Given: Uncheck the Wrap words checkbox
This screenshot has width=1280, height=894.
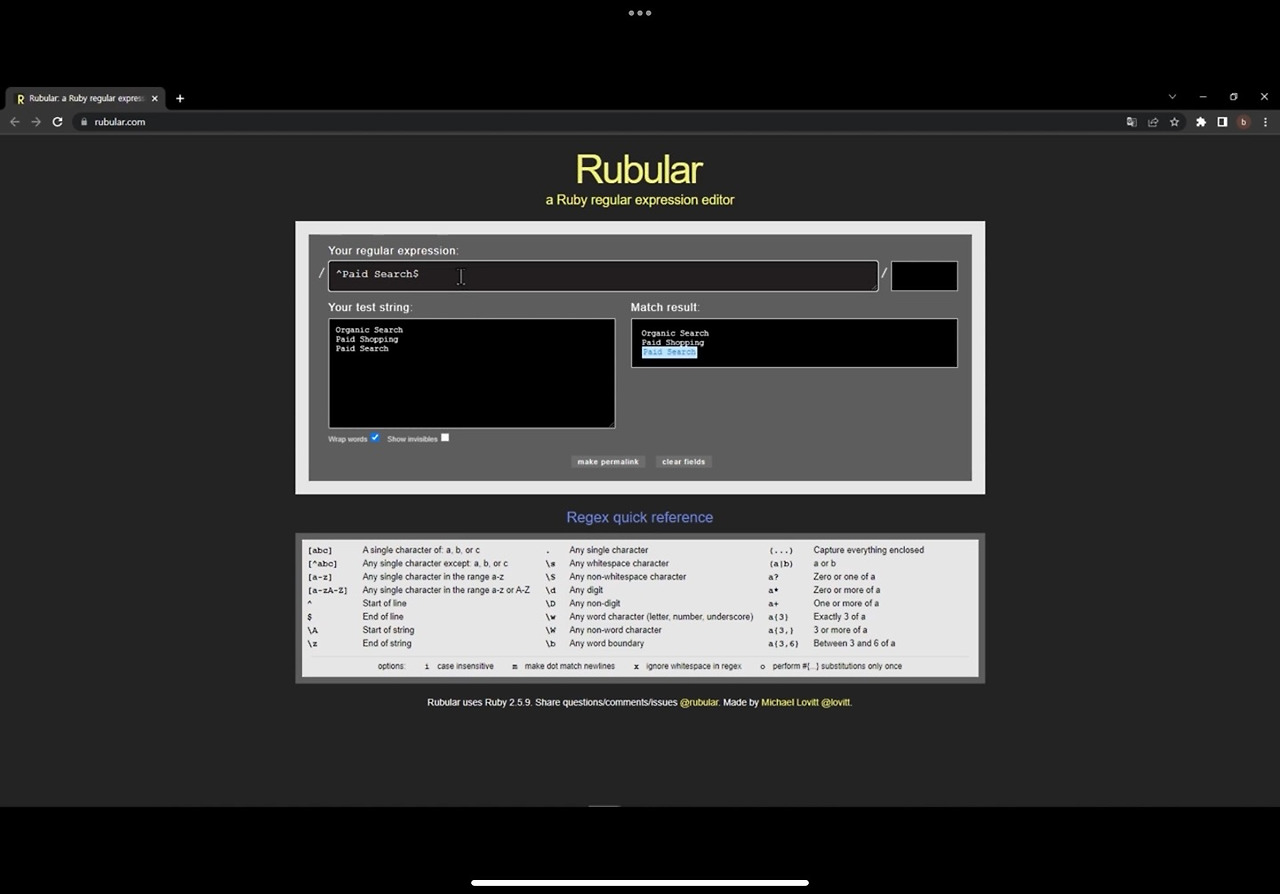Looking at the screenshot, I should (x=375, y=437).
